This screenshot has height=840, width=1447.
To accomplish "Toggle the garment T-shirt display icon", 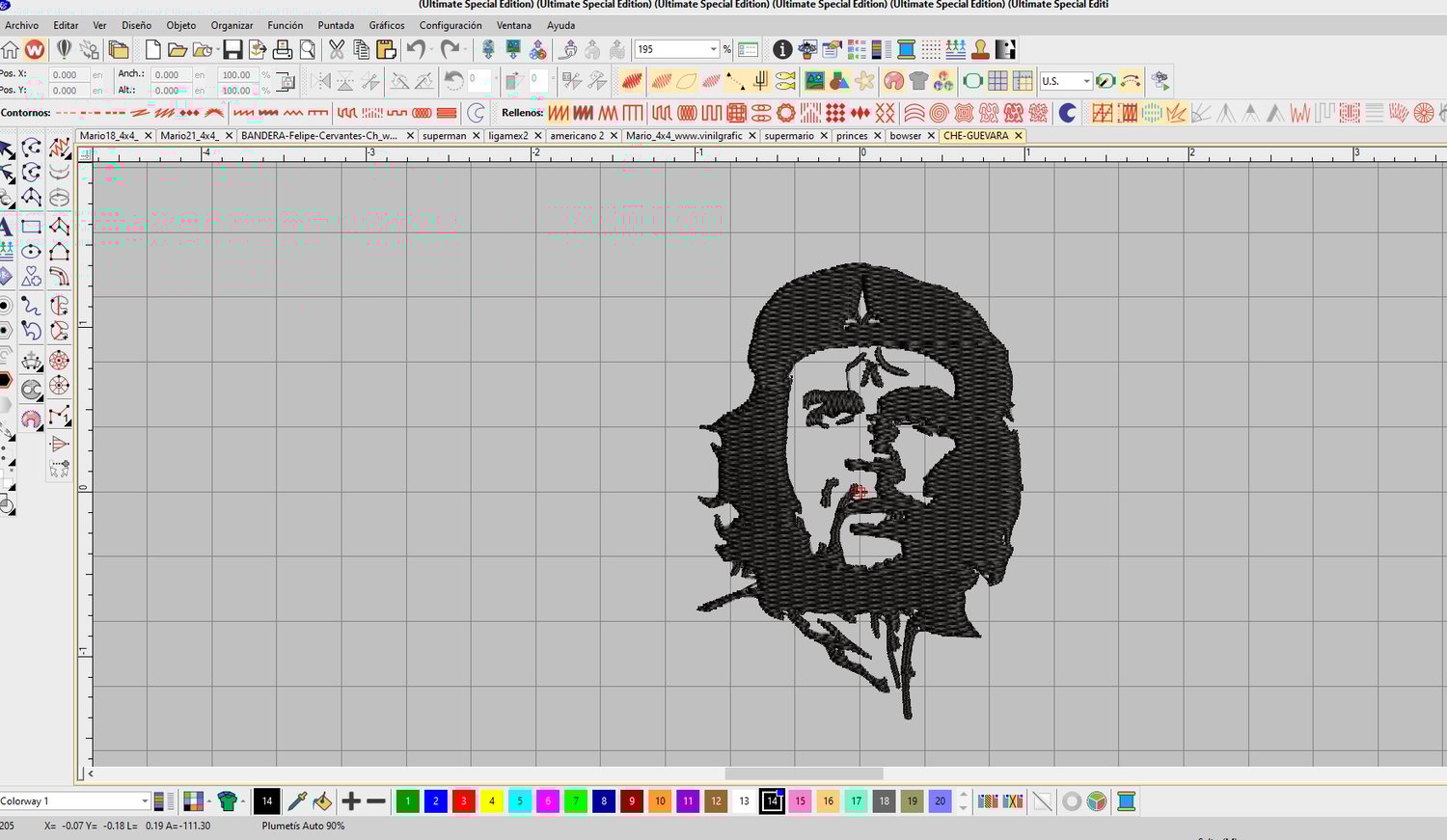I will tap(917, 81).
